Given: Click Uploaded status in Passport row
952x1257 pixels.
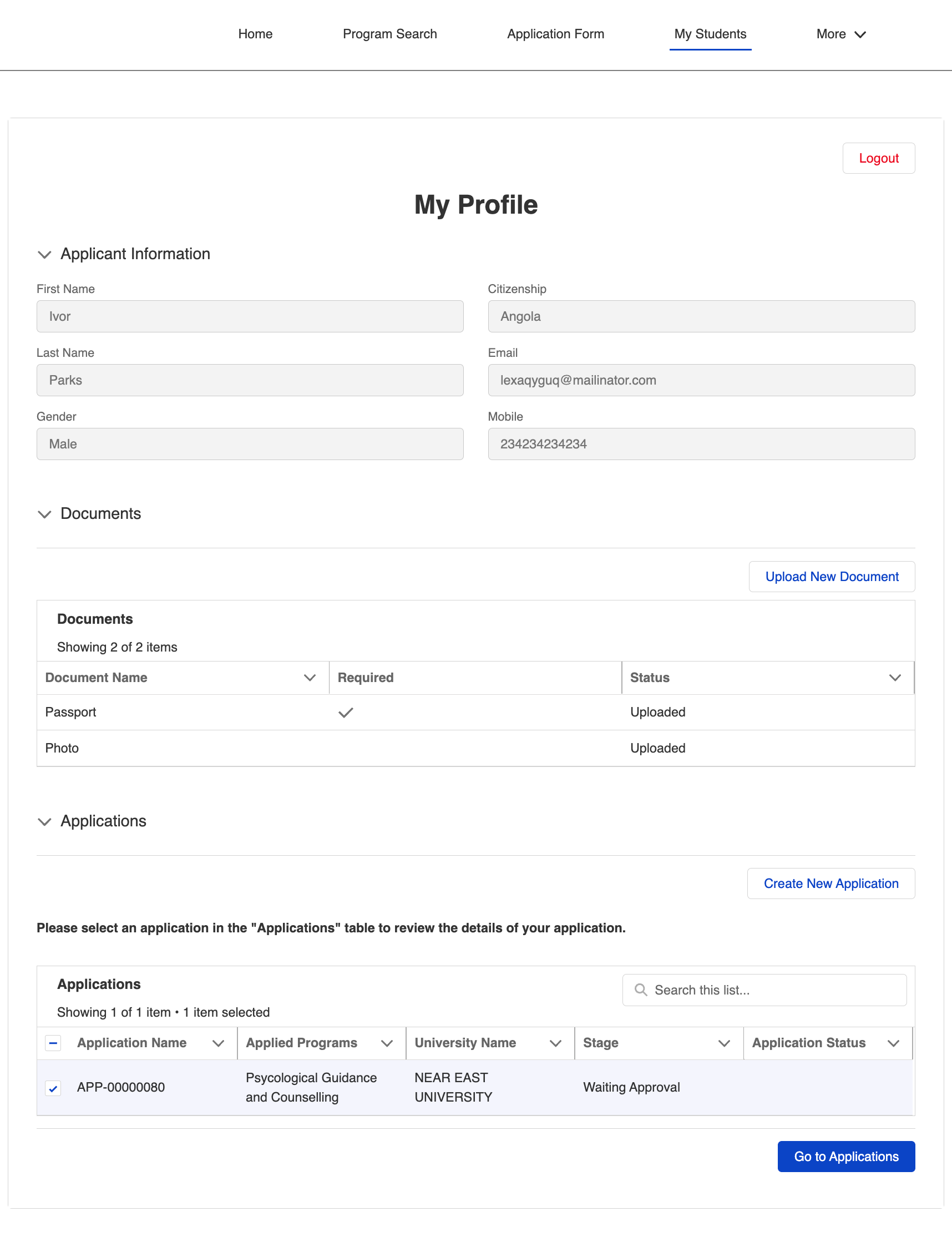Looking at the screenshot, I should pos(657,712).
